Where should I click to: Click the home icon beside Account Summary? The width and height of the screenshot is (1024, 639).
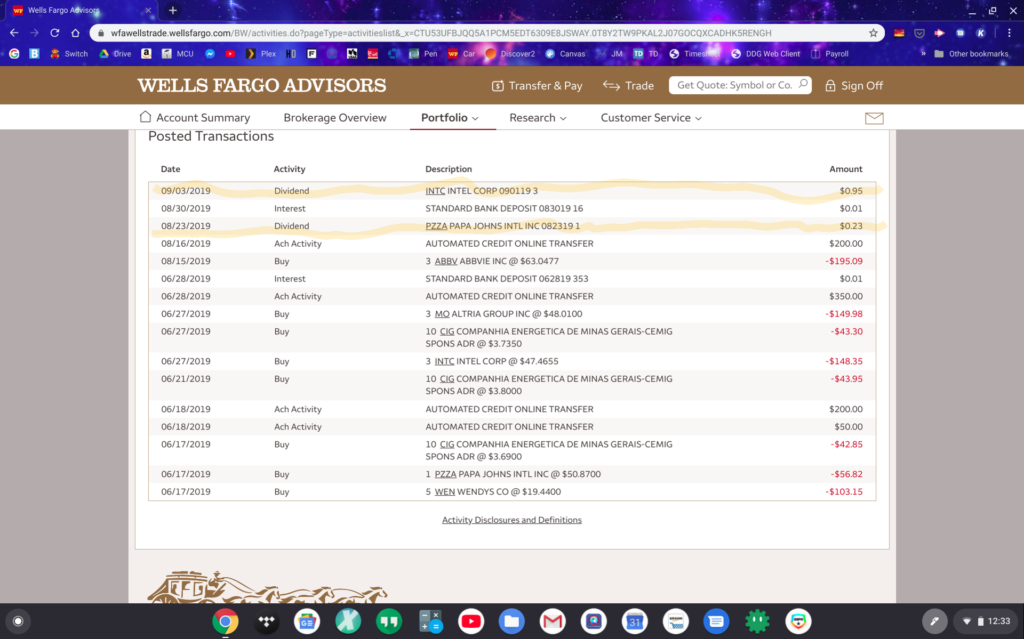146,117
